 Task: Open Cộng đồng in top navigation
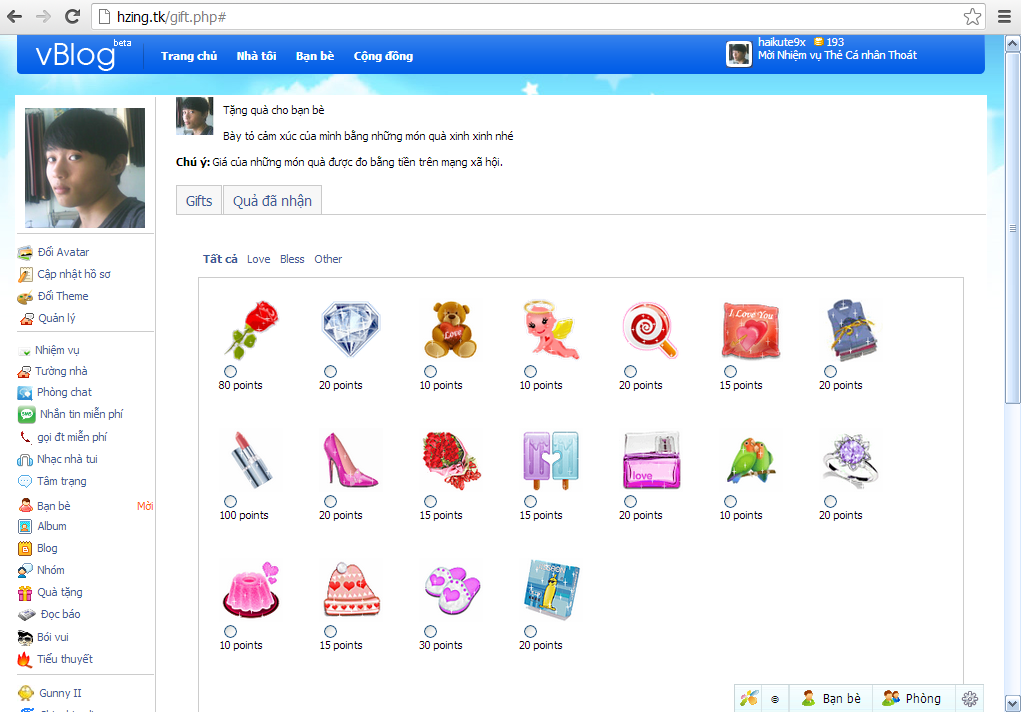383,56
